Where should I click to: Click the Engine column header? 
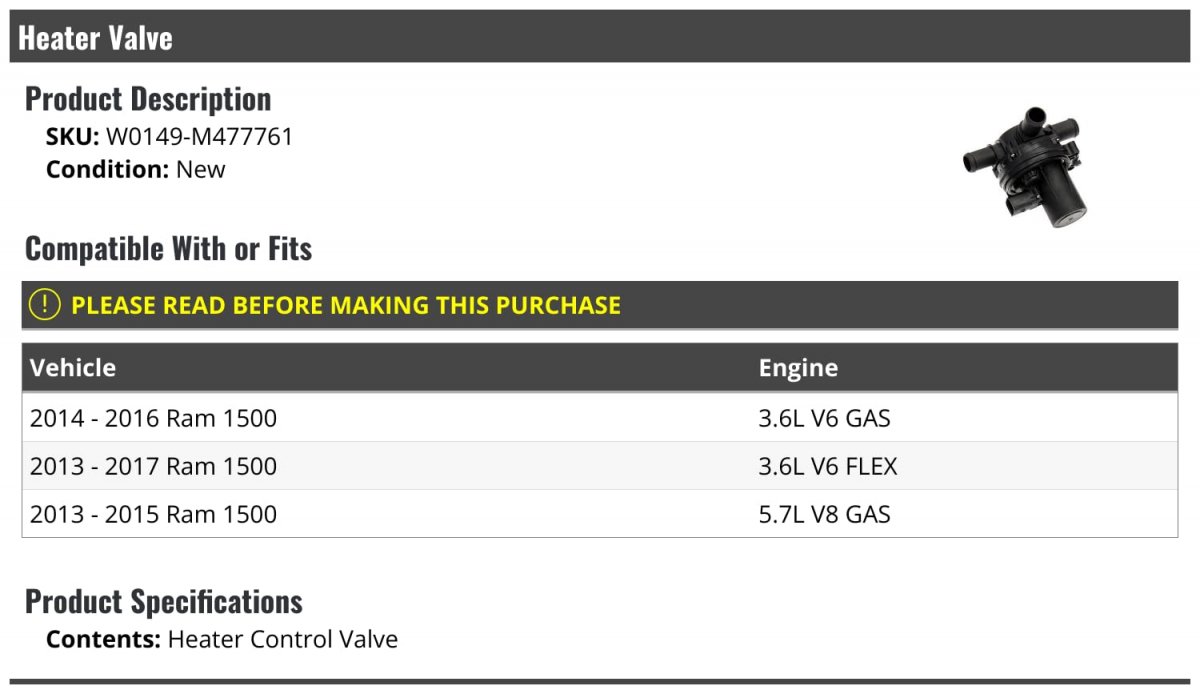(798, 367)
